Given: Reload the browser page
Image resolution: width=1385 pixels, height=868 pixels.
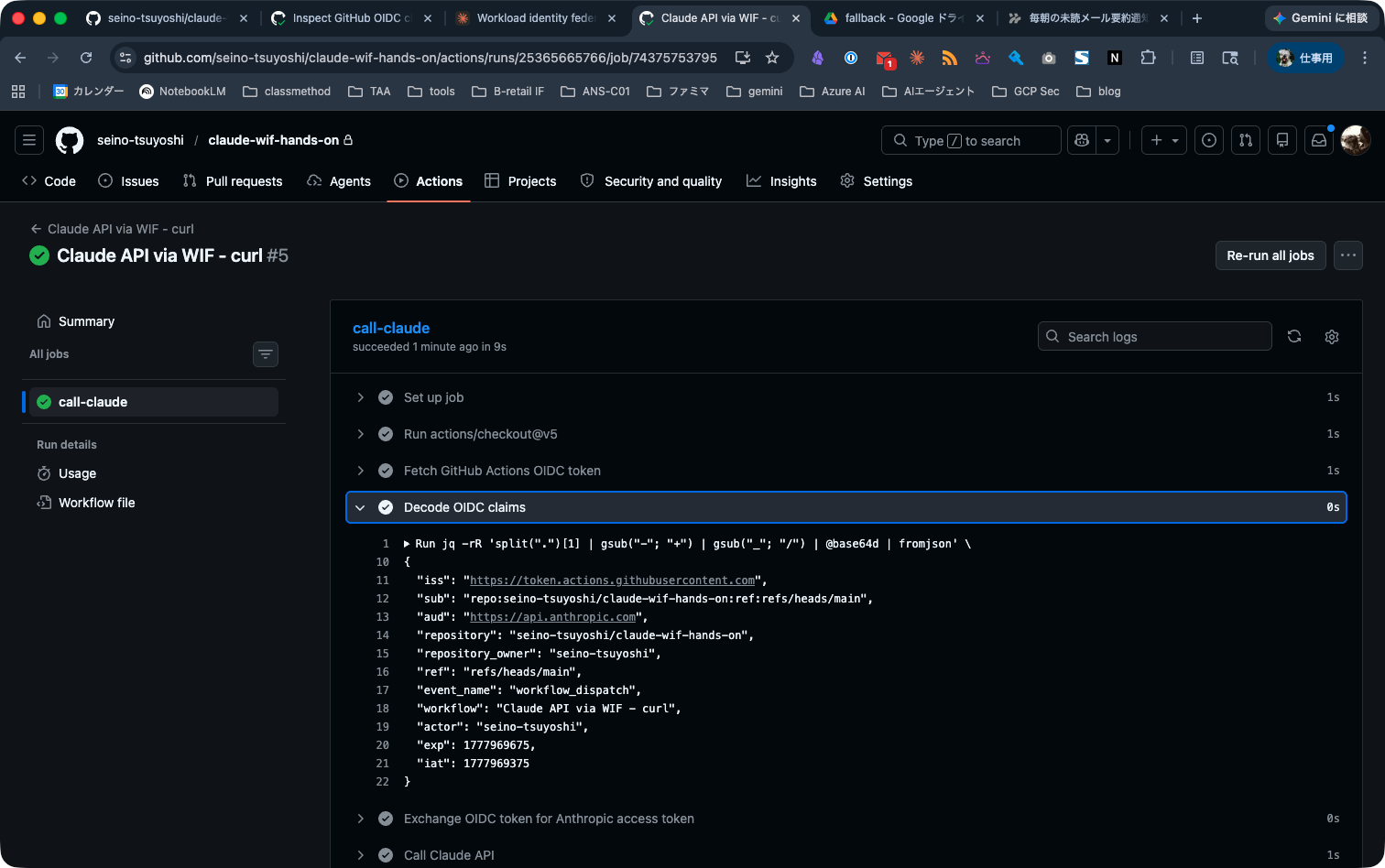Looking at the screenshot, I should pyautogui.click(x=86, y=58).
